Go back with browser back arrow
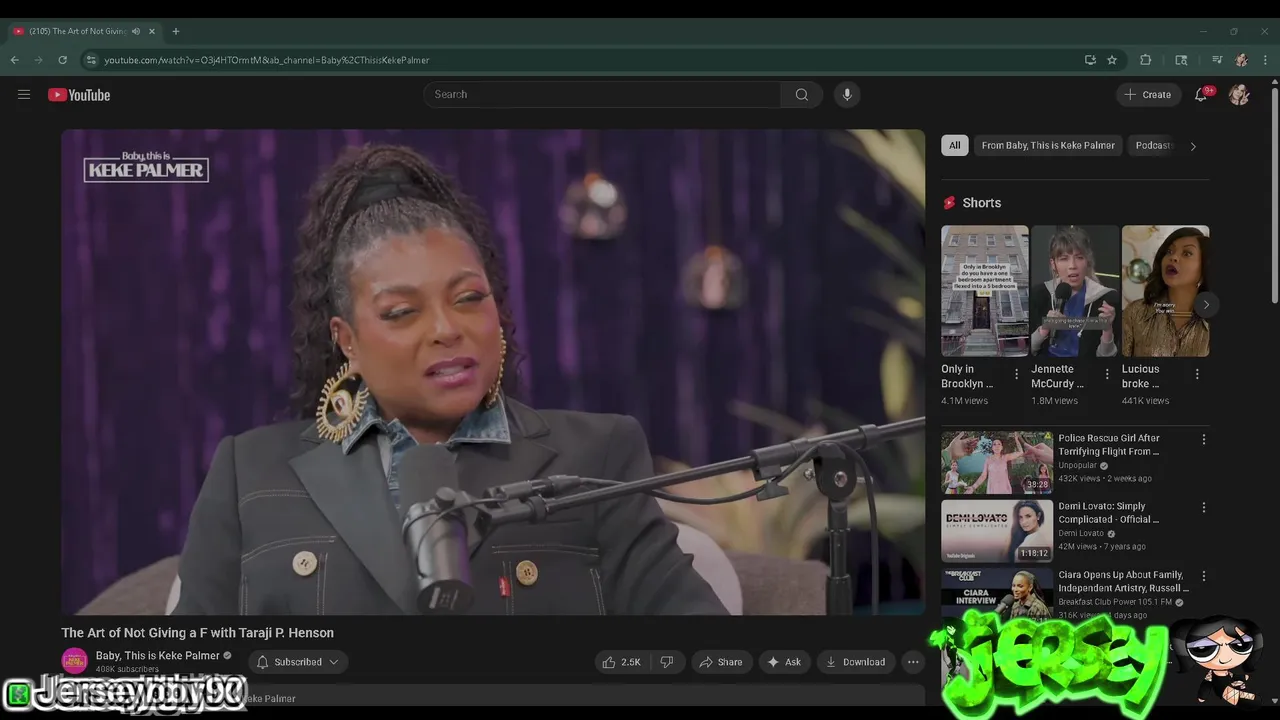 (15, 60)
